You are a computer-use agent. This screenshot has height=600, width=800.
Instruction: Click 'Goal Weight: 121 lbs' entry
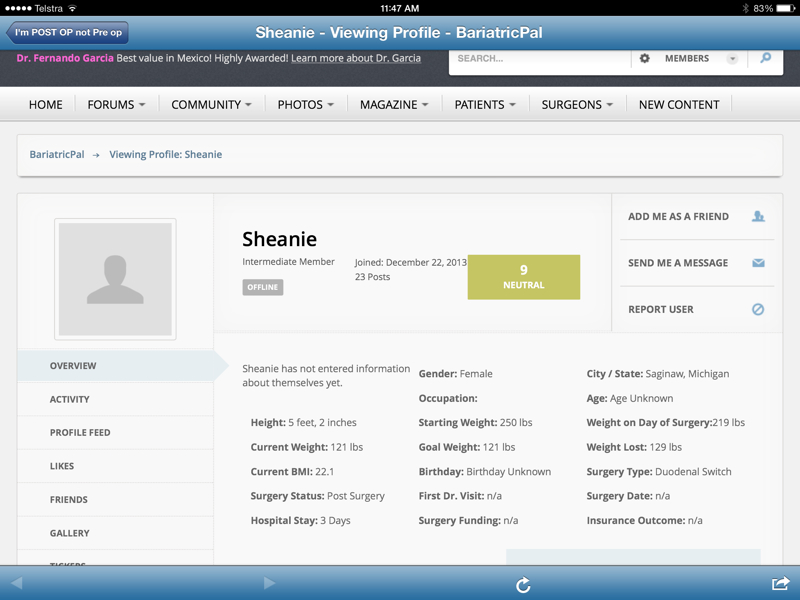point(467,447)
